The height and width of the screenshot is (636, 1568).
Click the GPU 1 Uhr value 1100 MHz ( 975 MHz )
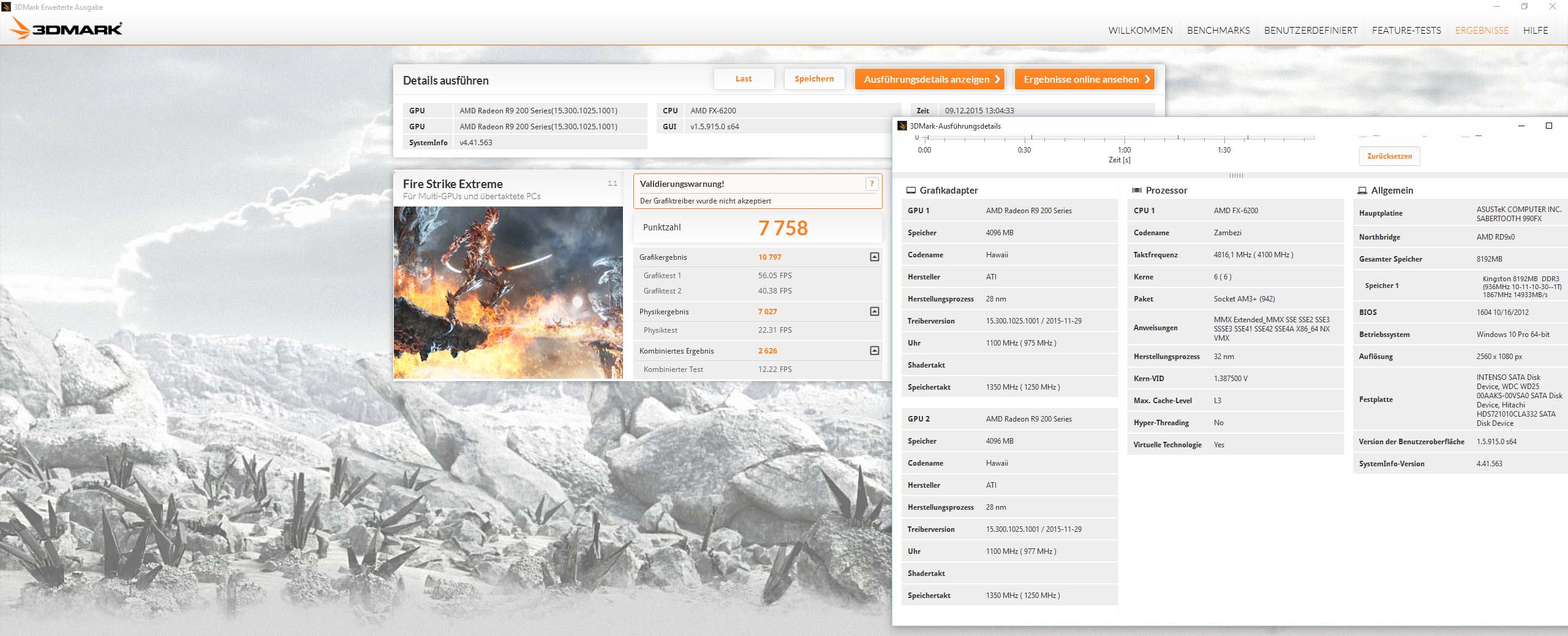(1021, 343)
